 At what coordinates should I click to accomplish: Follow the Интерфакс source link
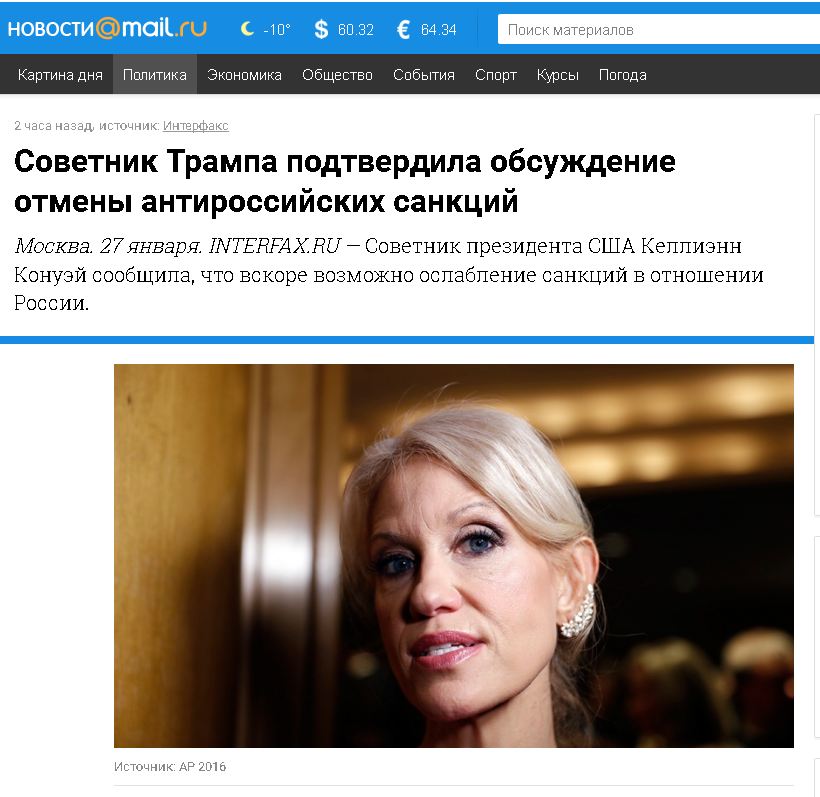[x=196, y=126]
